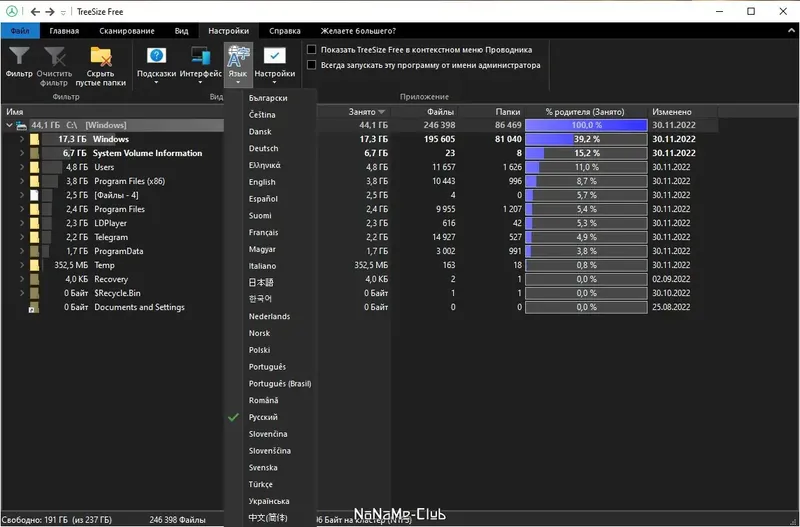Viewport: 800px width, 527px height.
Task: Click the Users folder icon
Action: point(34,167)
